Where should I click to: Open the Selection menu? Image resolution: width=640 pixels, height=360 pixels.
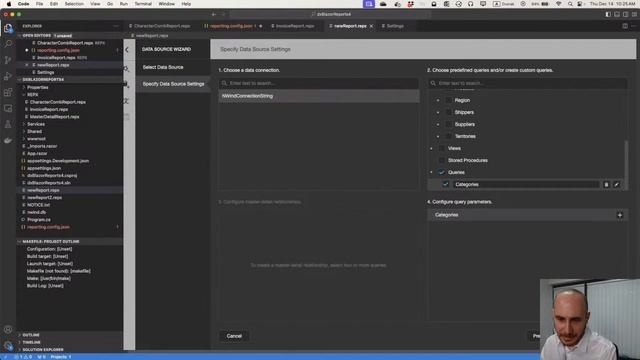click(x=74, y=4)
